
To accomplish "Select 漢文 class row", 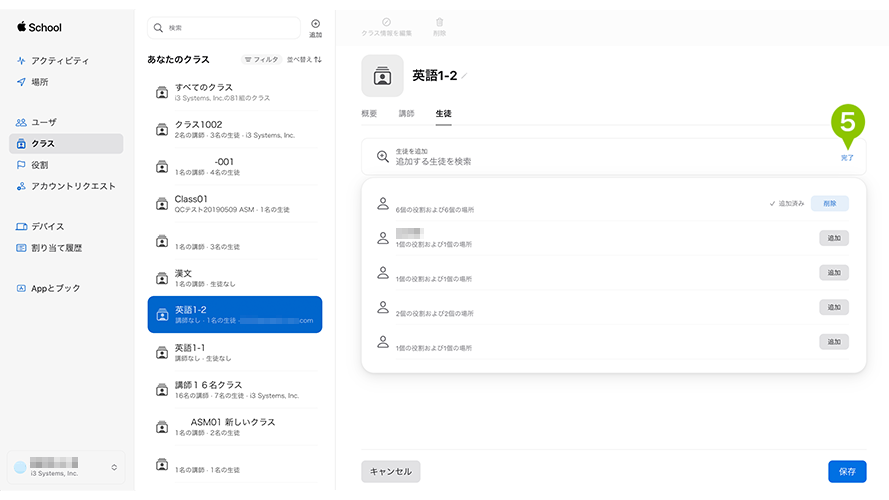I will (235, 278).
